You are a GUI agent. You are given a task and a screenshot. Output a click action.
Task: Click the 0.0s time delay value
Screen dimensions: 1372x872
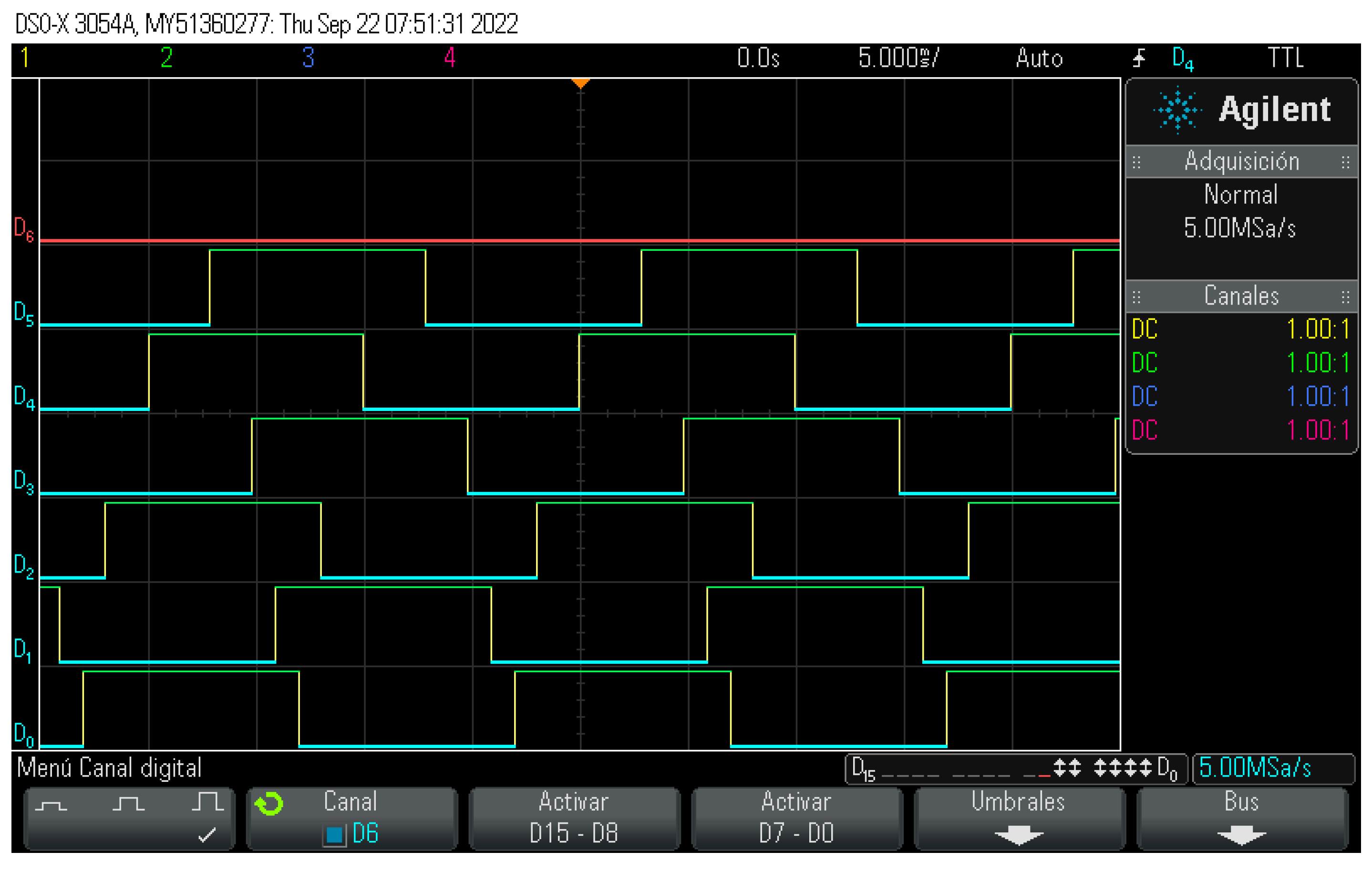tap(758, 58)
